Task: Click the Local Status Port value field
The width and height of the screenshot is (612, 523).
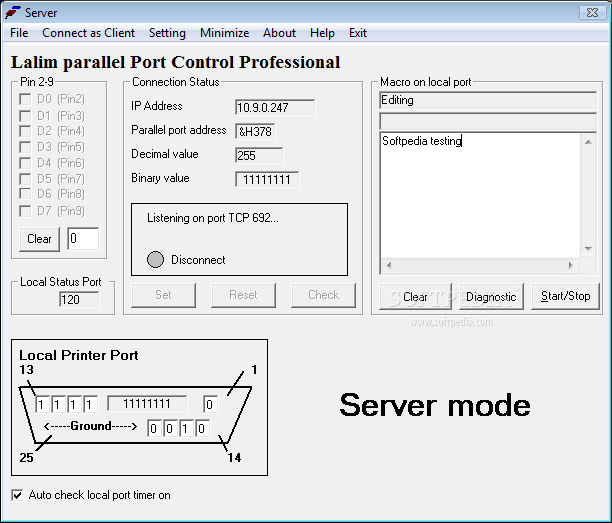Action: (79, 300)
